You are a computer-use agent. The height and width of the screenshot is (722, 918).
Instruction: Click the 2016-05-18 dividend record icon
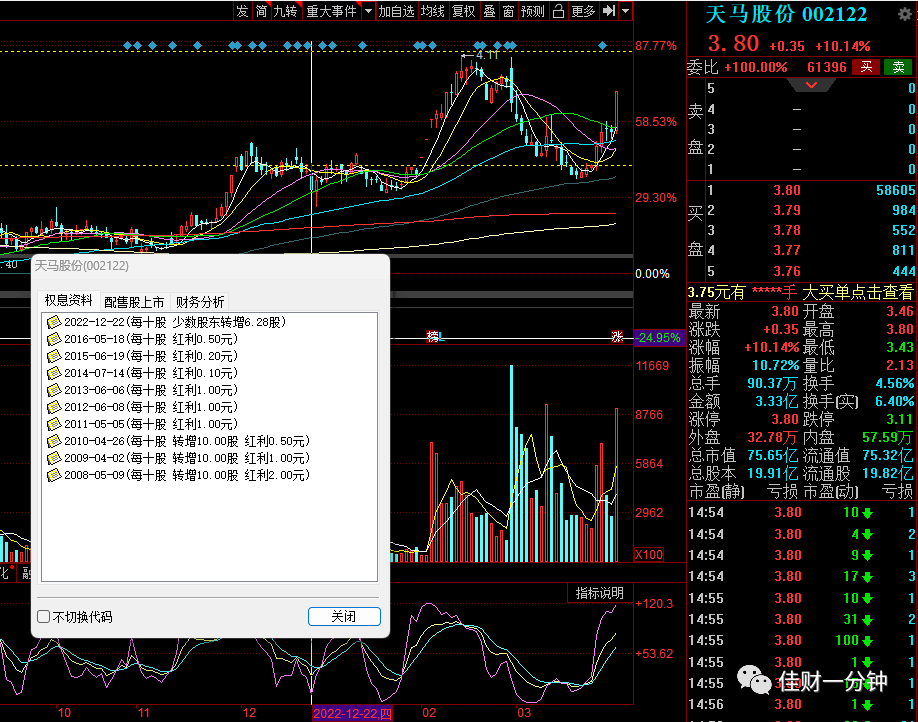point(54,339)
